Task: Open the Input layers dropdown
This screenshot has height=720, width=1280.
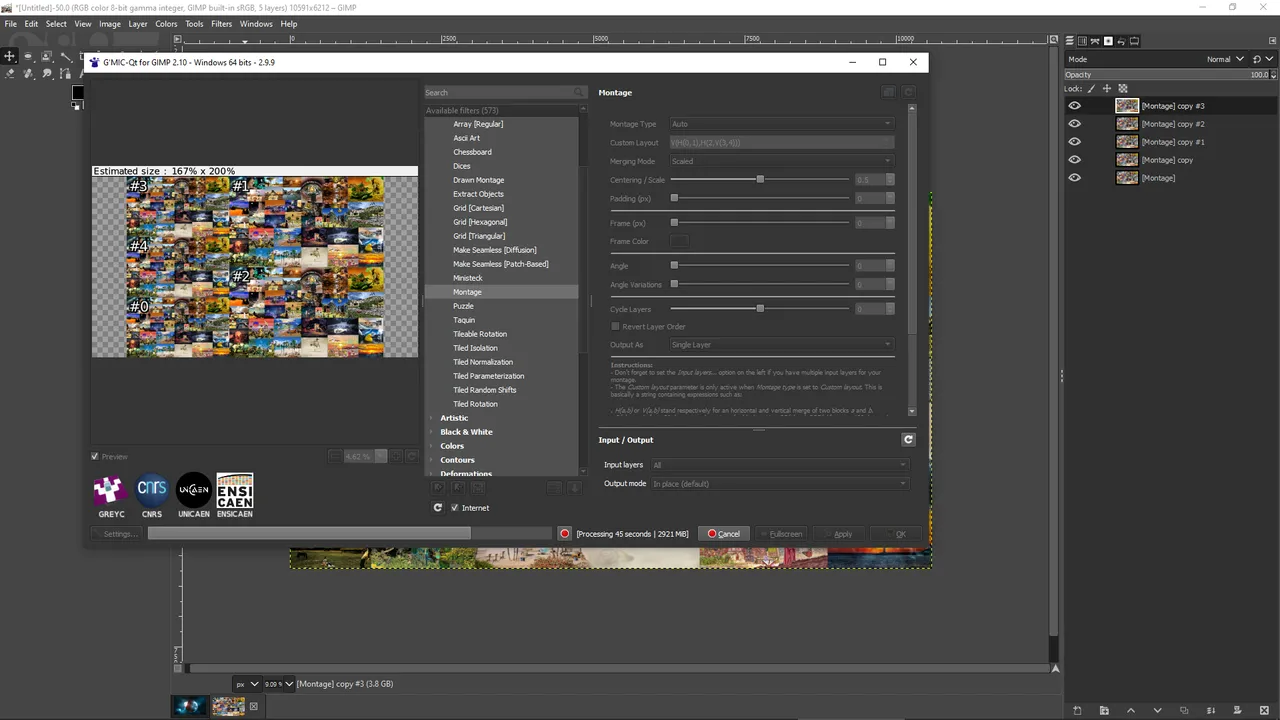Action: (x=779, y=465)
